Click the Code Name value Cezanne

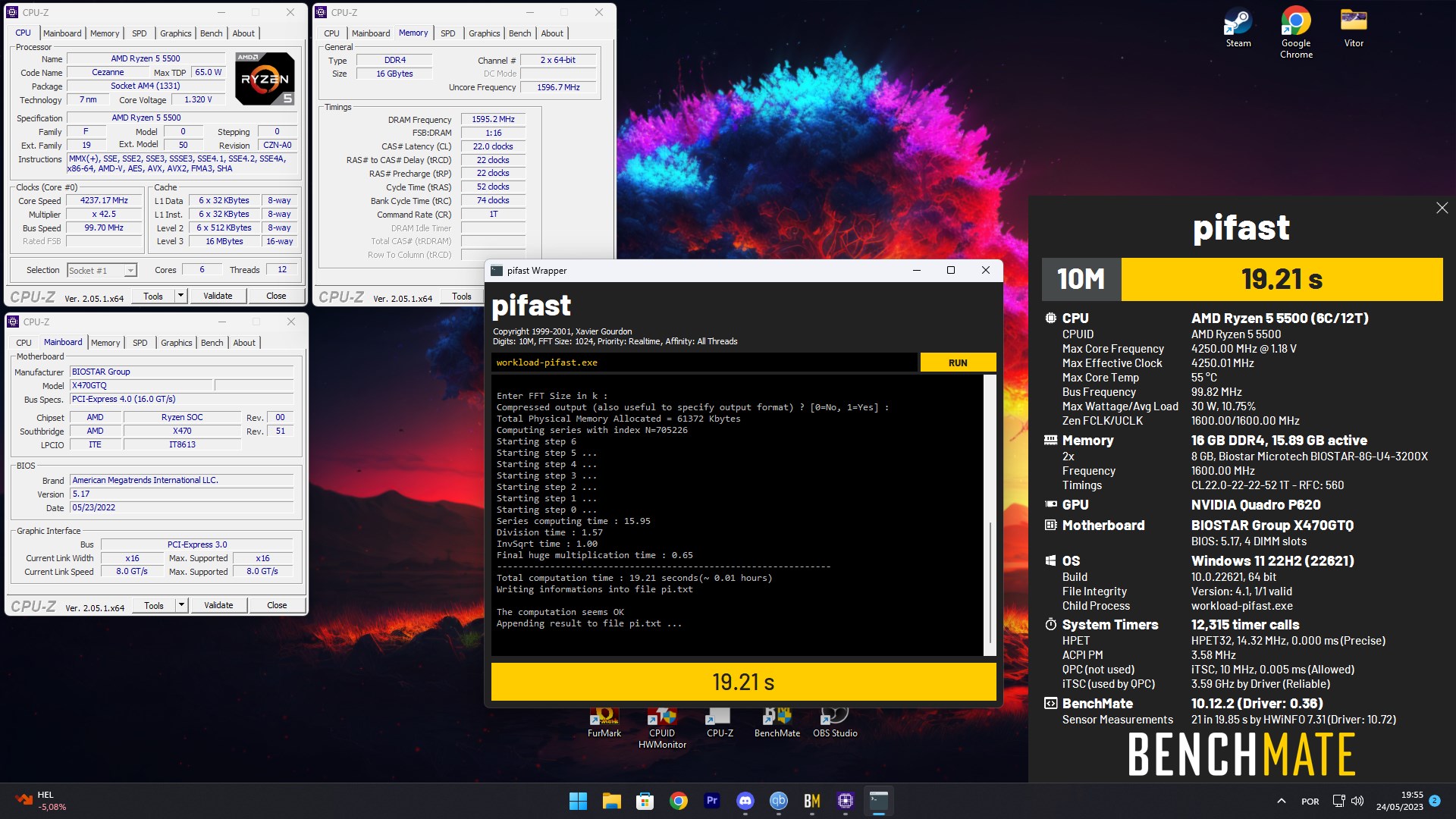(108, 72)
